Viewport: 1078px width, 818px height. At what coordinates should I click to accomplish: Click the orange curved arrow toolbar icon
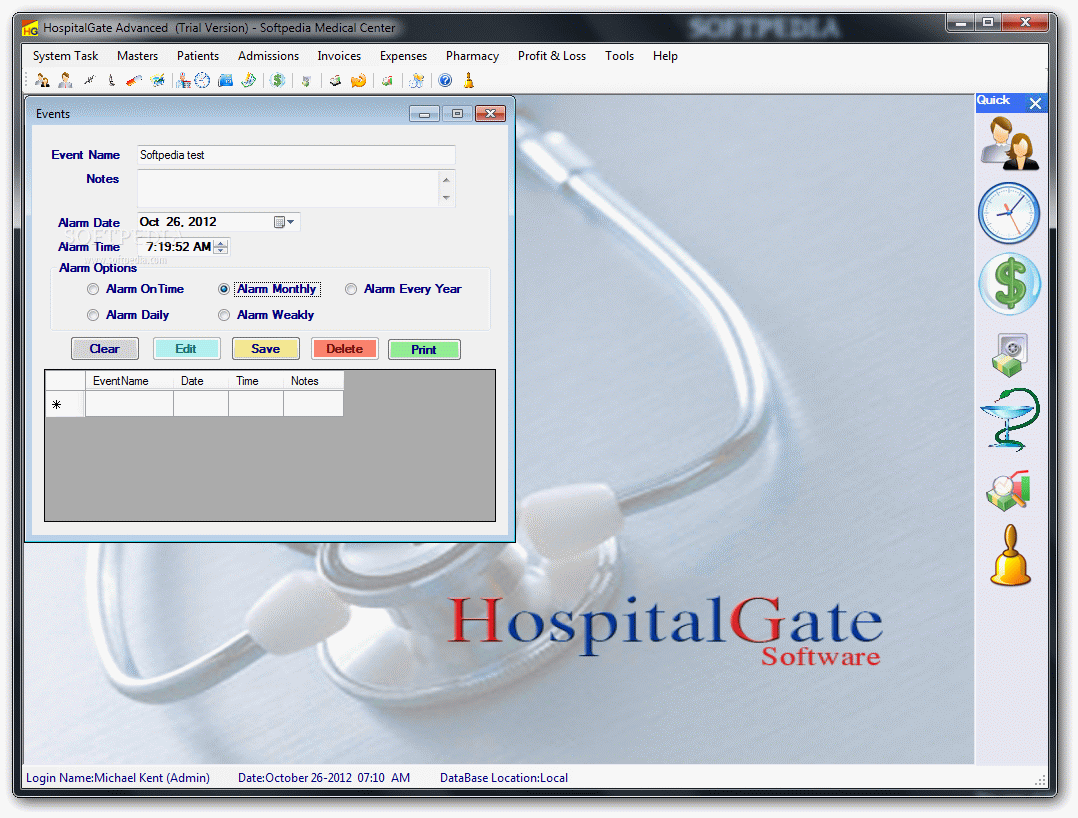358,80
